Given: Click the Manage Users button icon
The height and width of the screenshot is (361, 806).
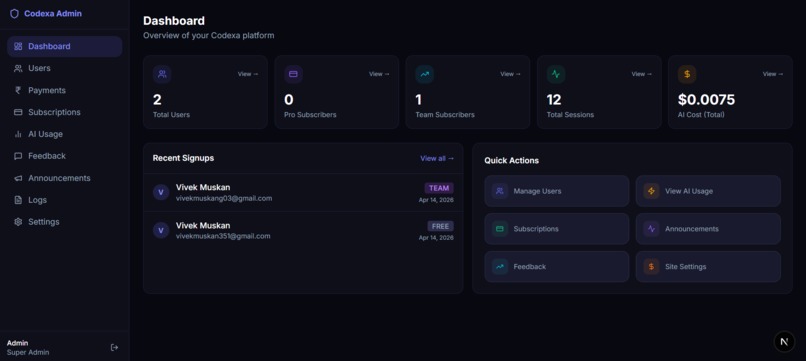Looking at the screenshot, I should [500, 191].
